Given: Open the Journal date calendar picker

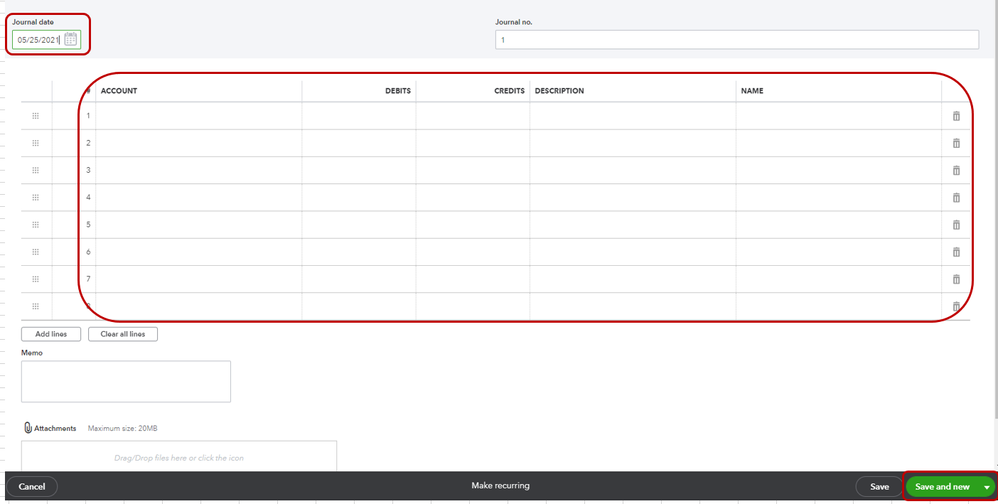Looking at the screenshot, I should [71, 39].
